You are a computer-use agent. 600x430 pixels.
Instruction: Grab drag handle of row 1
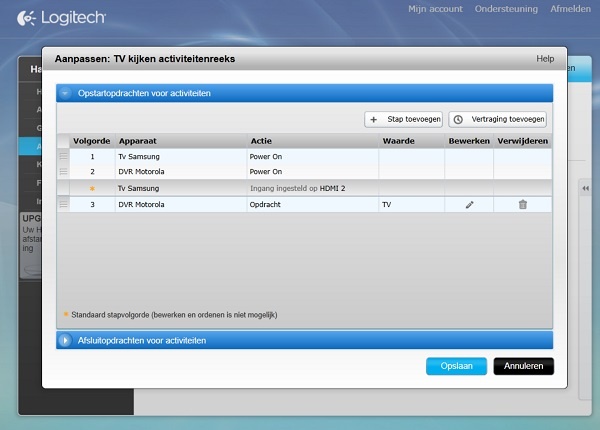(x=64, y=156)
